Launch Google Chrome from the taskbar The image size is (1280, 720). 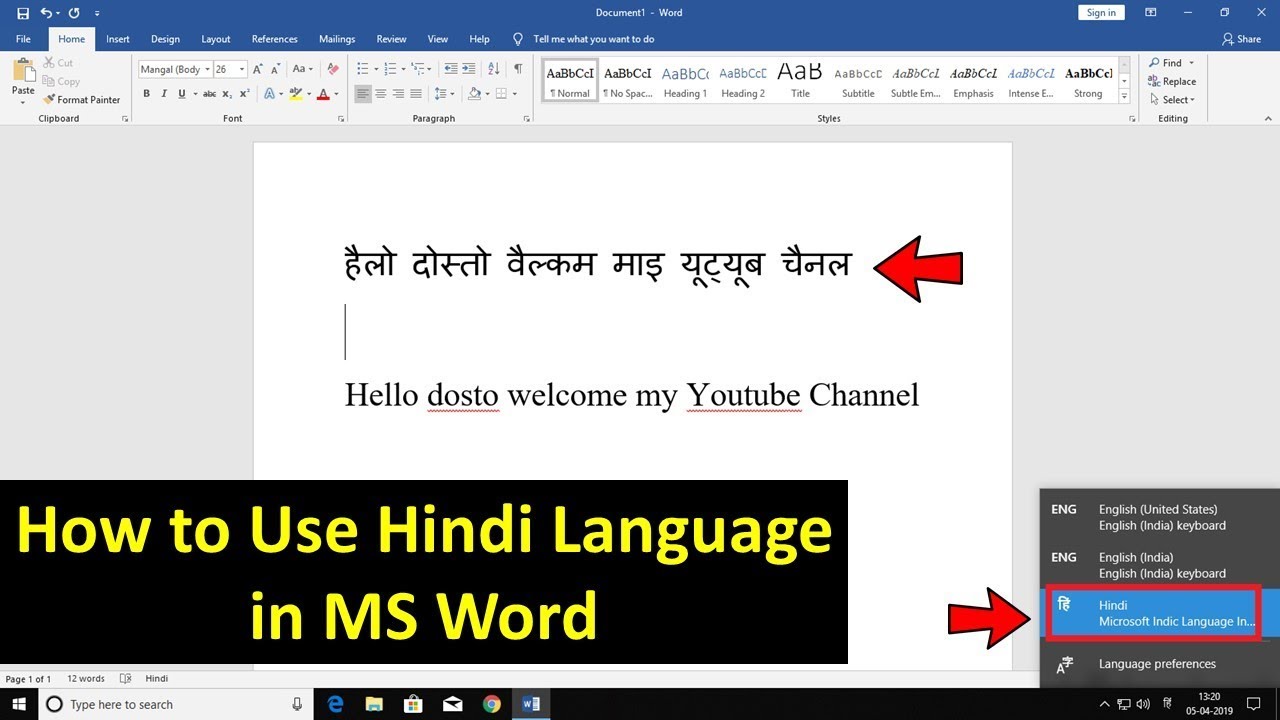coord(491,704)
